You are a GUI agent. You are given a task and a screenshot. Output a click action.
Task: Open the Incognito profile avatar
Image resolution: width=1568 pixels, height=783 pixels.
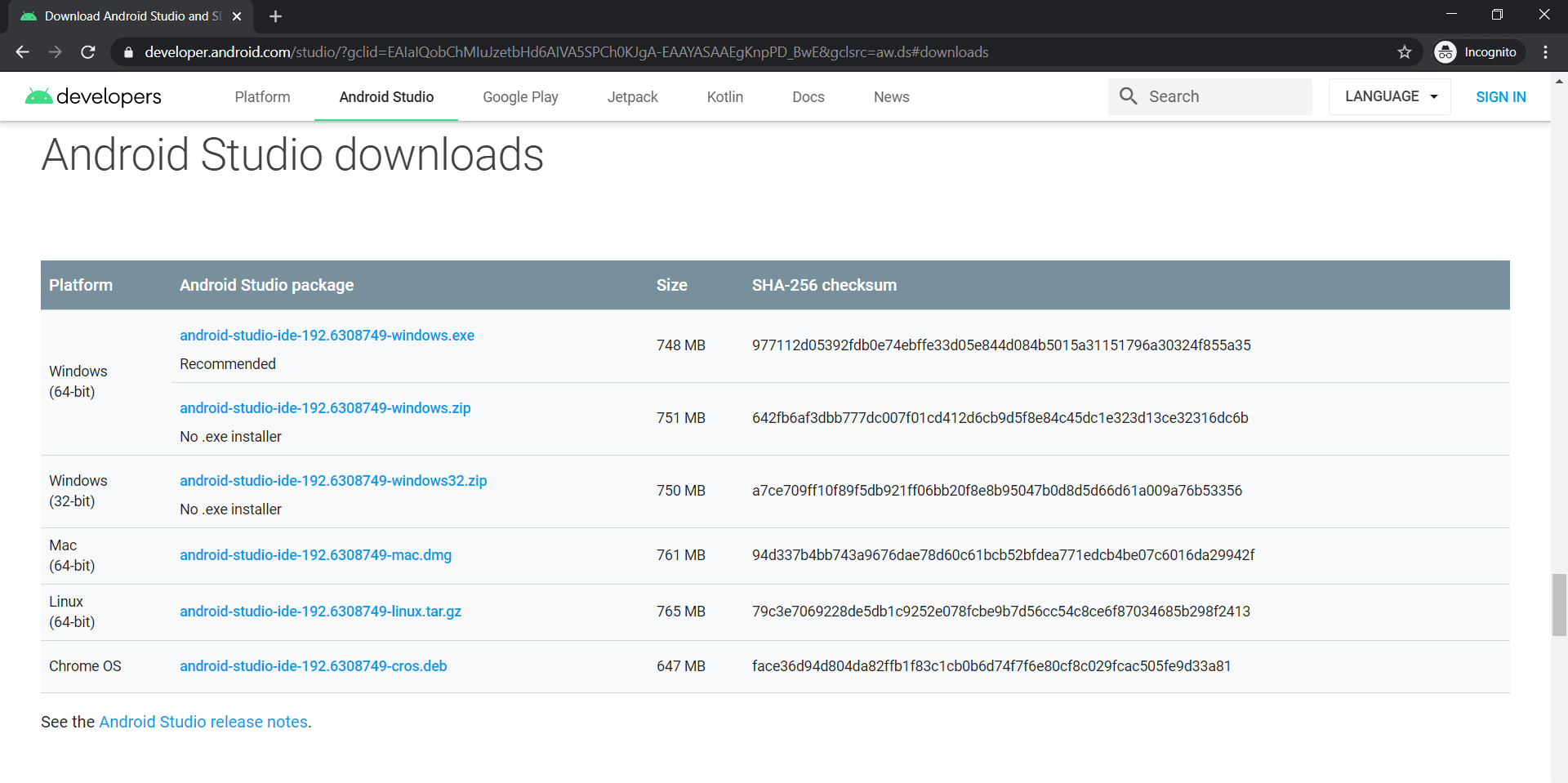tap(1445, 51)
